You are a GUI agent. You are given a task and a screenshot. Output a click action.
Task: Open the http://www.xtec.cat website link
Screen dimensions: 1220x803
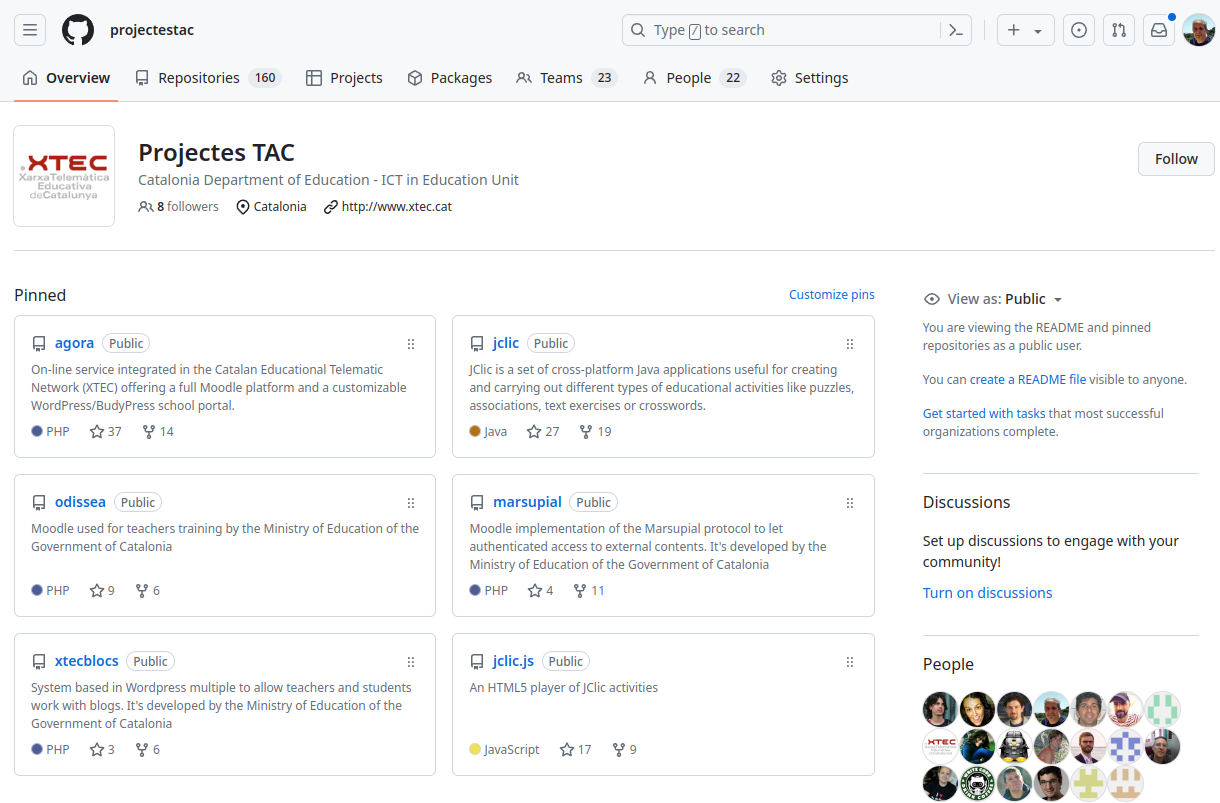pos(397,207)
